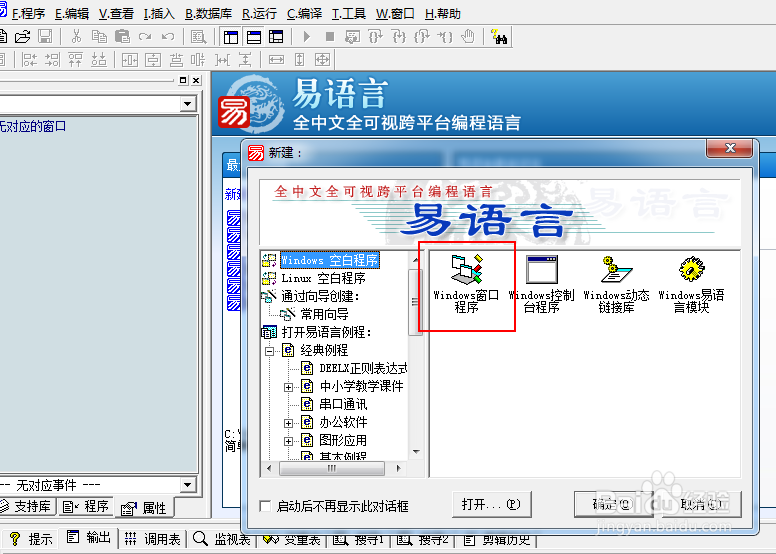Click the Run play triangle icon
This screenshot has height=554, width=776.
click(307, 37)
